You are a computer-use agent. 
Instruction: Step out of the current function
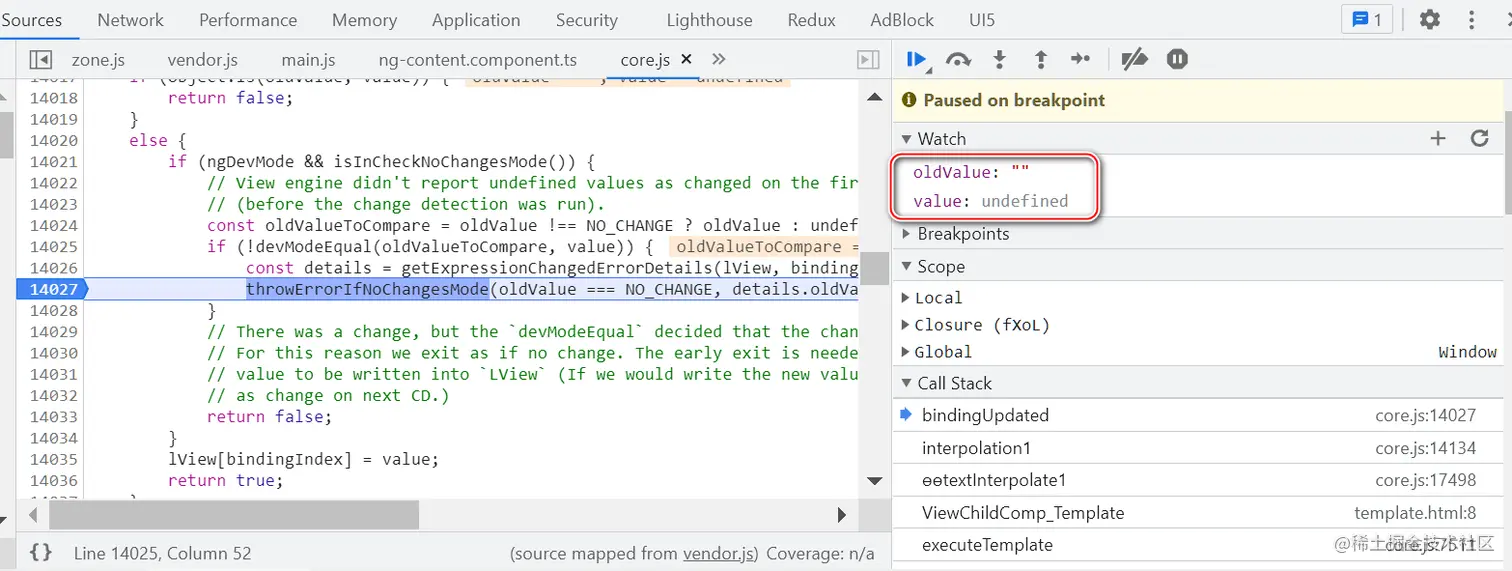coord(1040,60)
